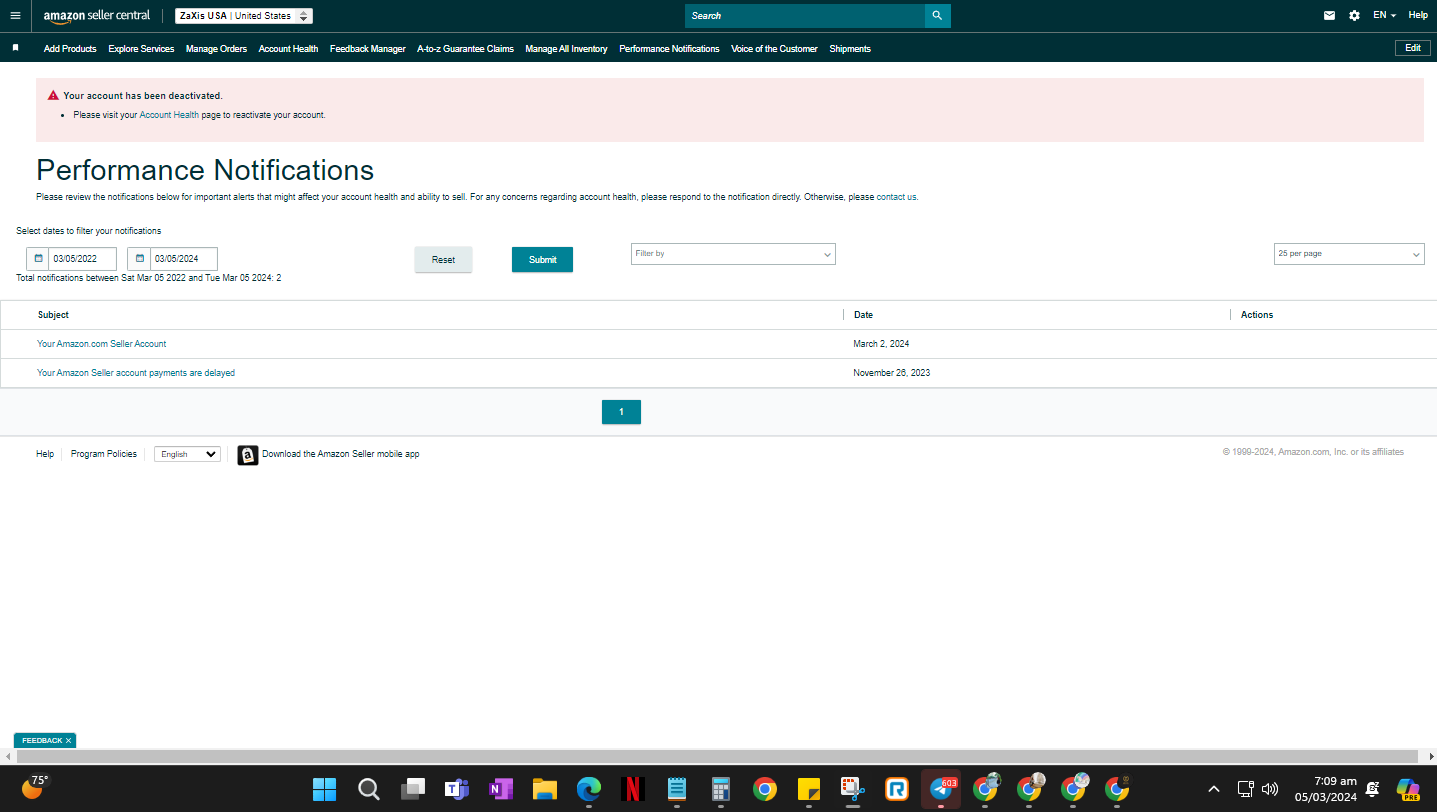
Task: Click the search magnifier button
Action: (937, 16)
